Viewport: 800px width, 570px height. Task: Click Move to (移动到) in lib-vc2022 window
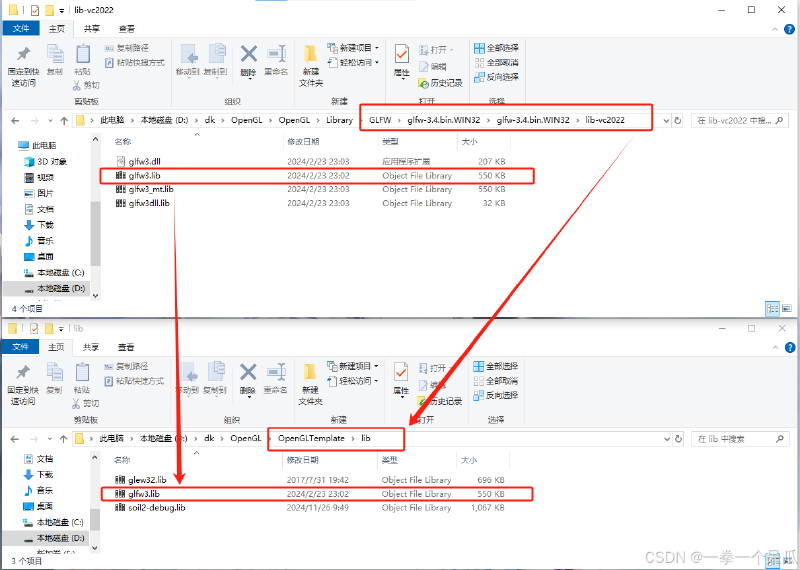click(187, 60)
